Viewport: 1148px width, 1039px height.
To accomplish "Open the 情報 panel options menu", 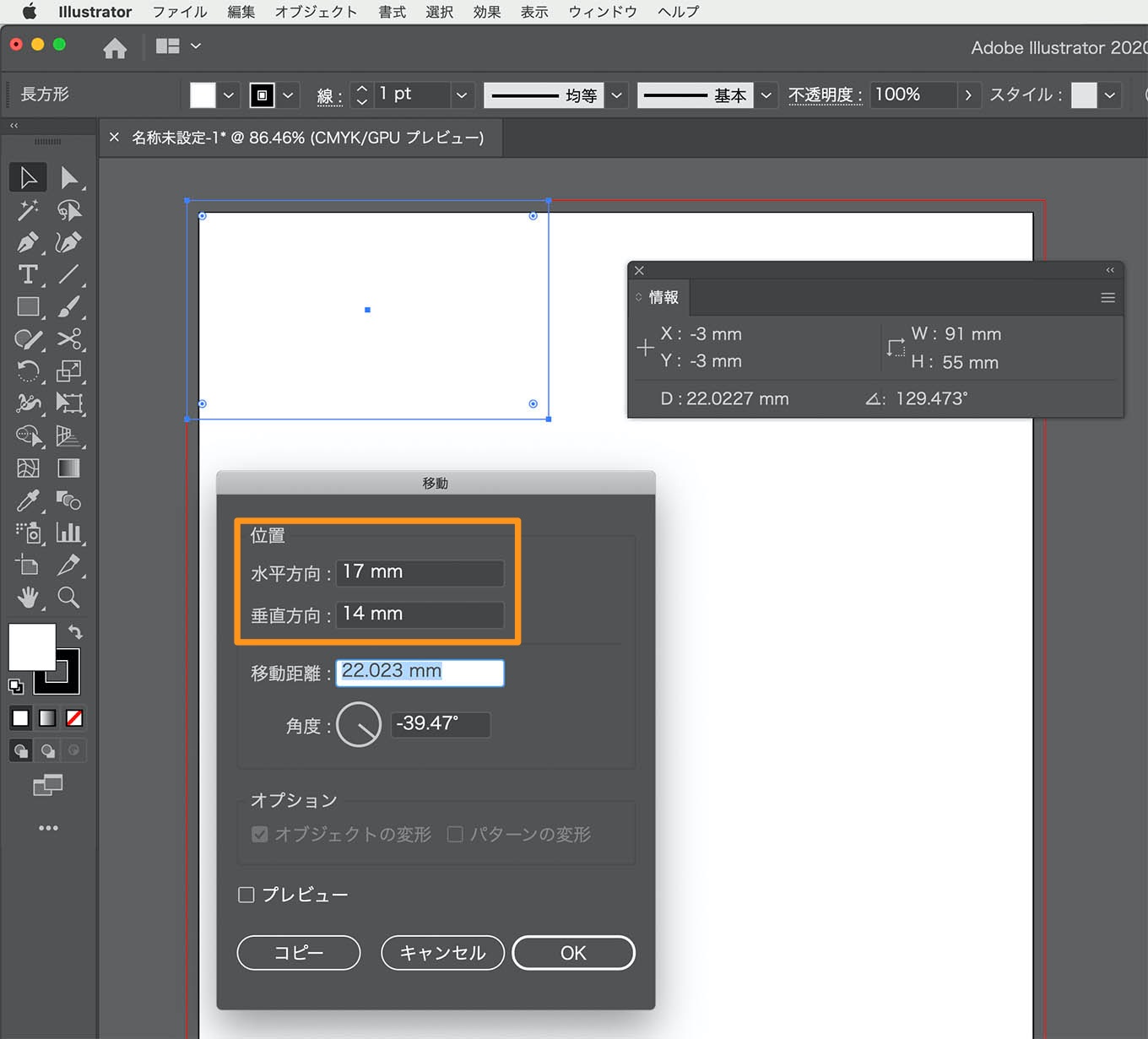I will tap(1107, 298).
